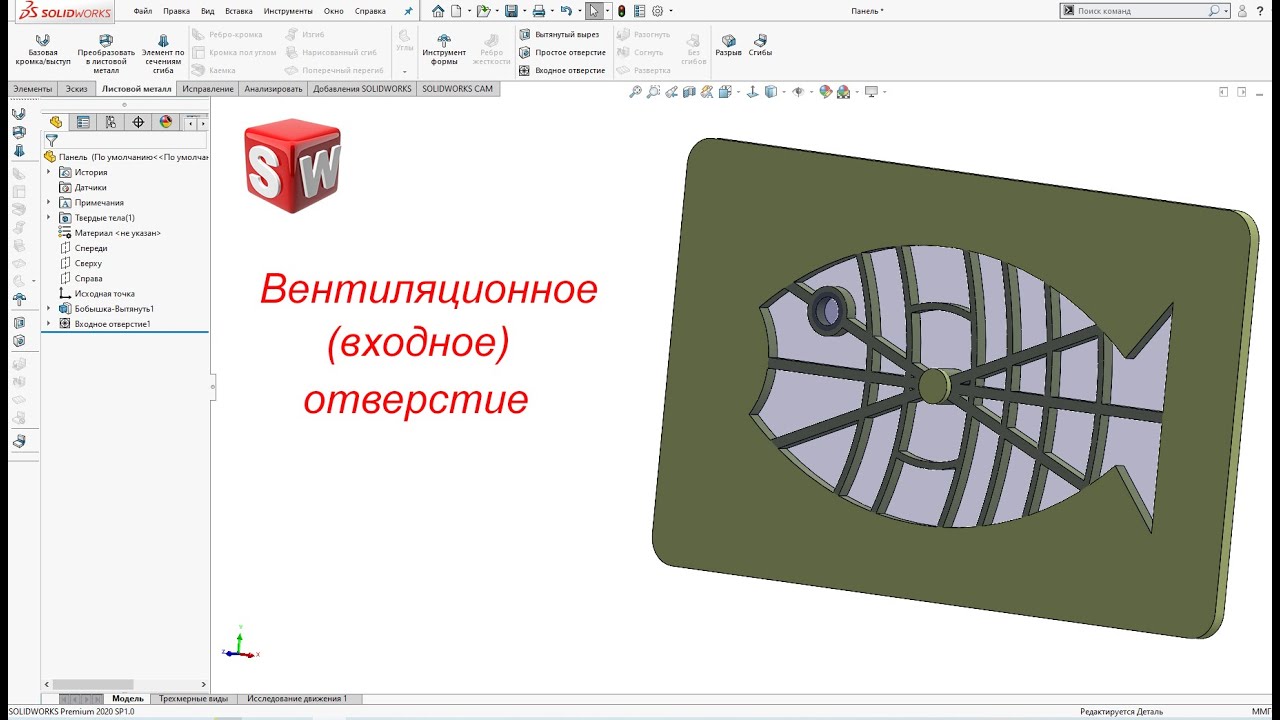The width and height of the screenshot is (1280, 720).
Task: Select Материал <не указан> in tree
Action: pyautogui.click(x=110, y=233)
